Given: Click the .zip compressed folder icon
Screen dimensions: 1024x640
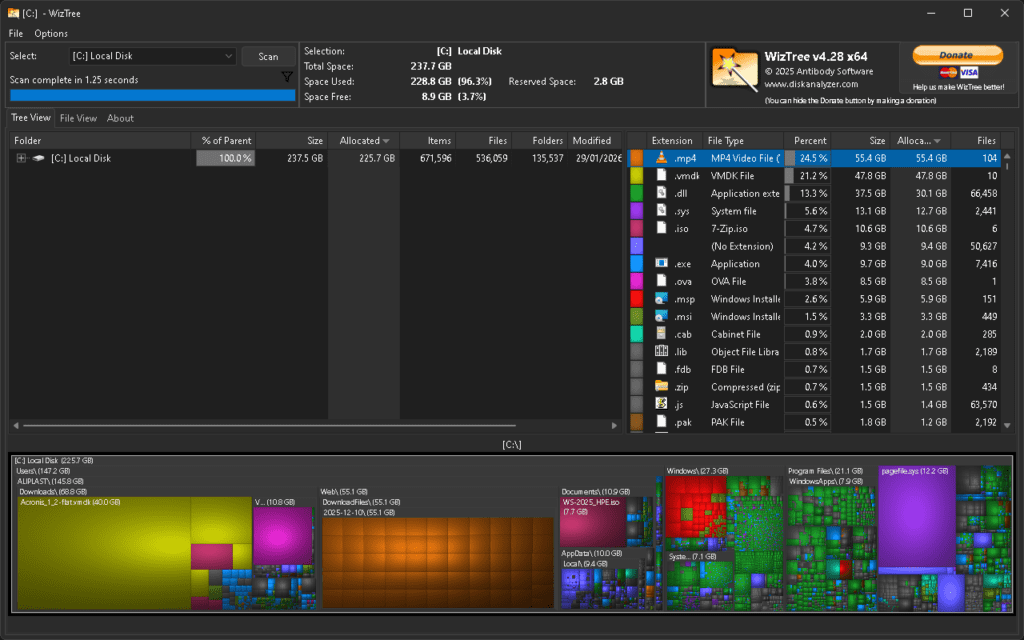Looking at the screenshot, I should click(661, 387).
